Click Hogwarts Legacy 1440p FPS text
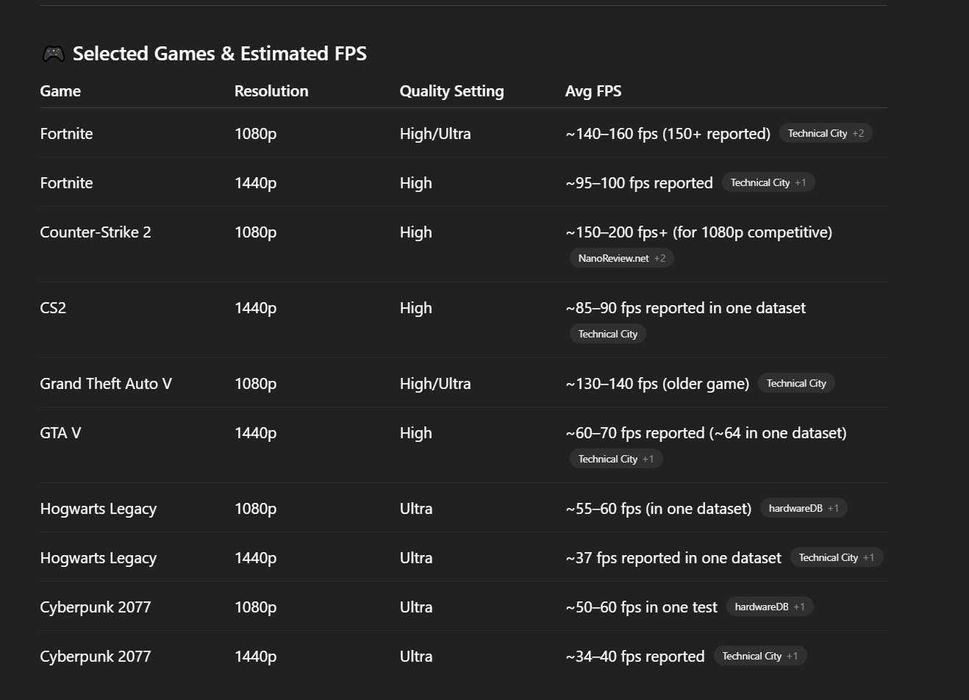Viewport: 969px width, 700px height. coord(673,558)
